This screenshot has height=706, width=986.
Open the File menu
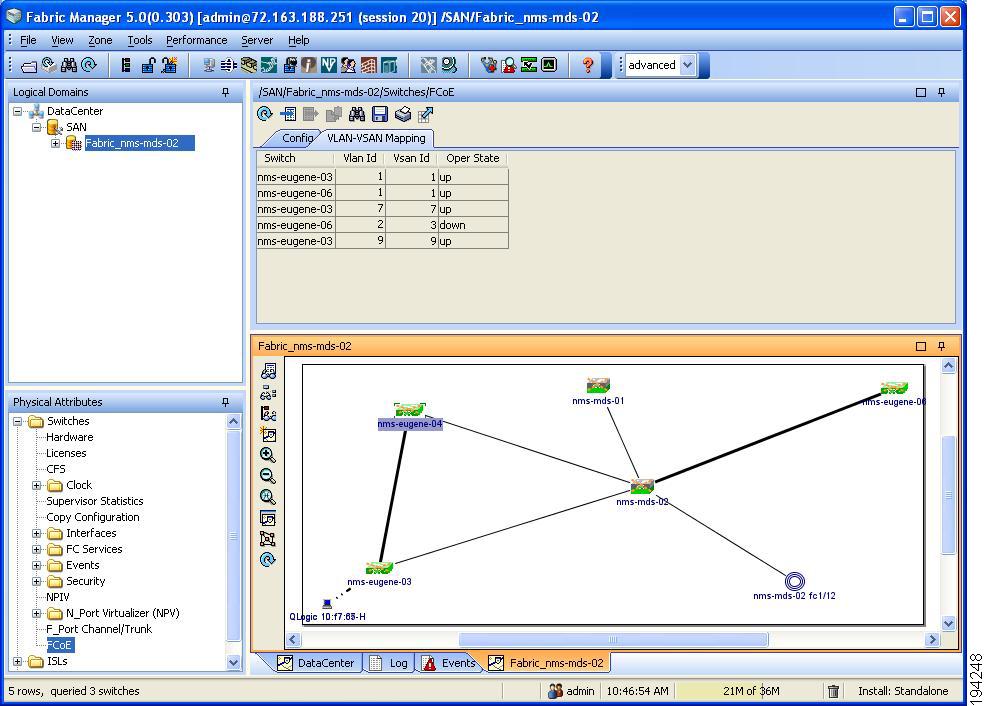[x=28, y=40]
